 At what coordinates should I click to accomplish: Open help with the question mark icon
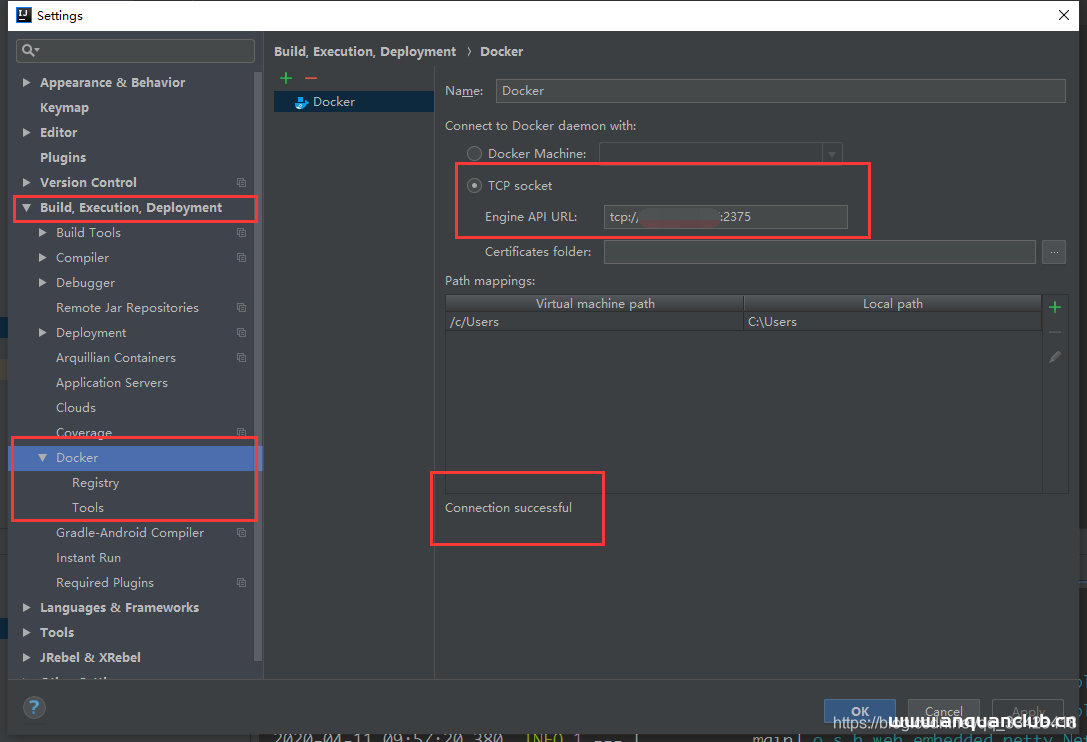[34, 707]
